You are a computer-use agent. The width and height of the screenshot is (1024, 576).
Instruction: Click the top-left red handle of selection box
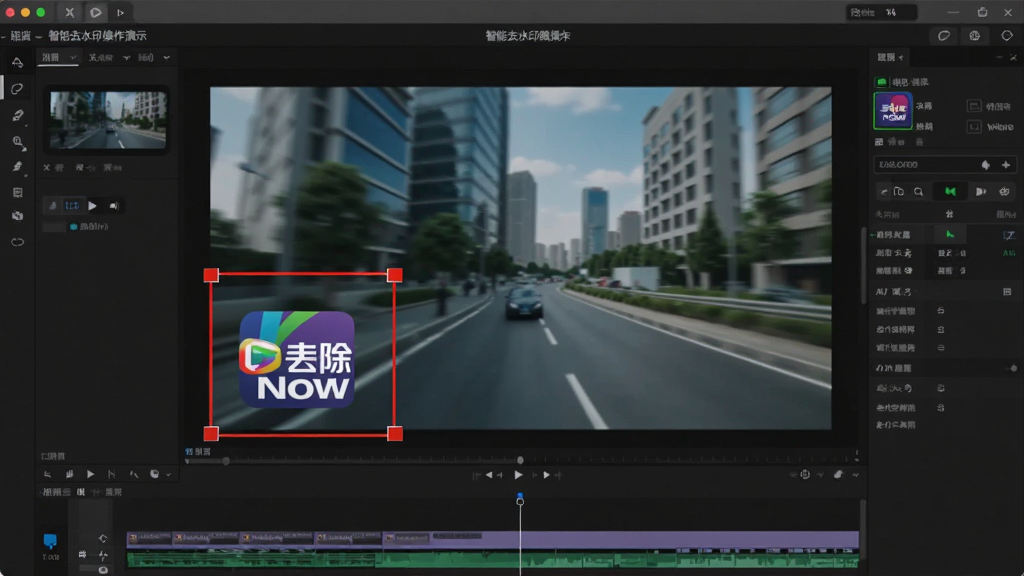[211, 275]
